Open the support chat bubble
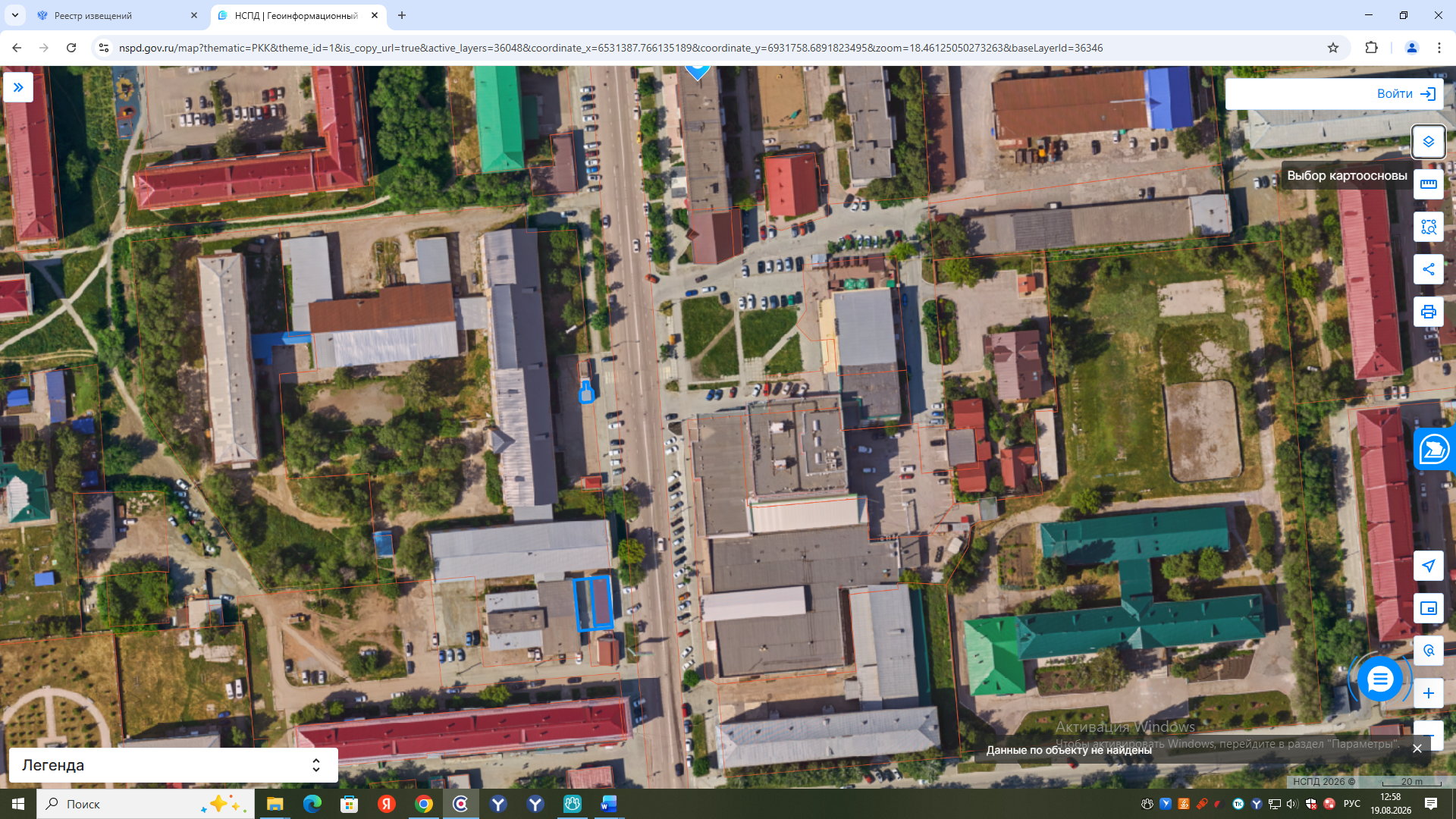Screen dimensions: 1456x819 coord(1379,679)
